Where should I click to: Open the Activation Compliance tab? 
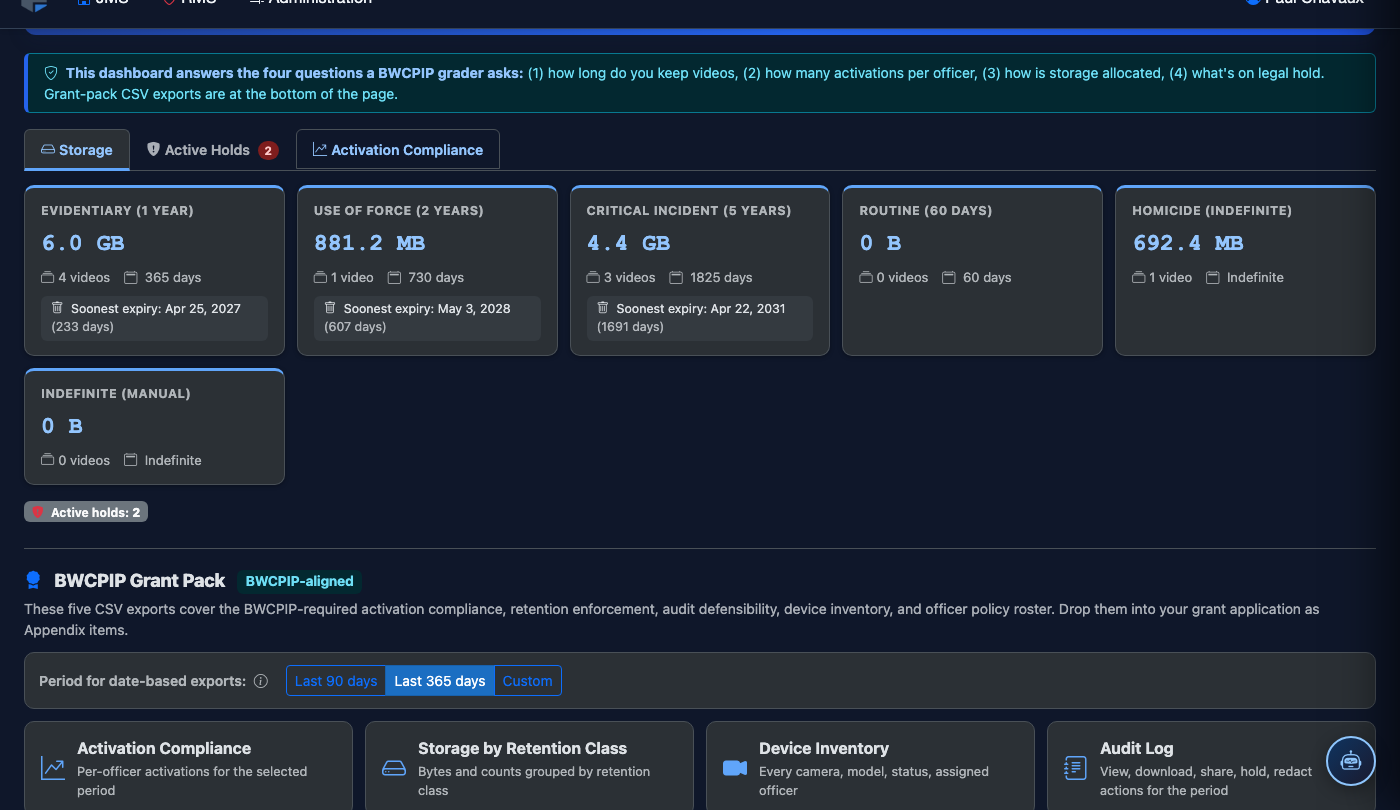click(398, 150)
